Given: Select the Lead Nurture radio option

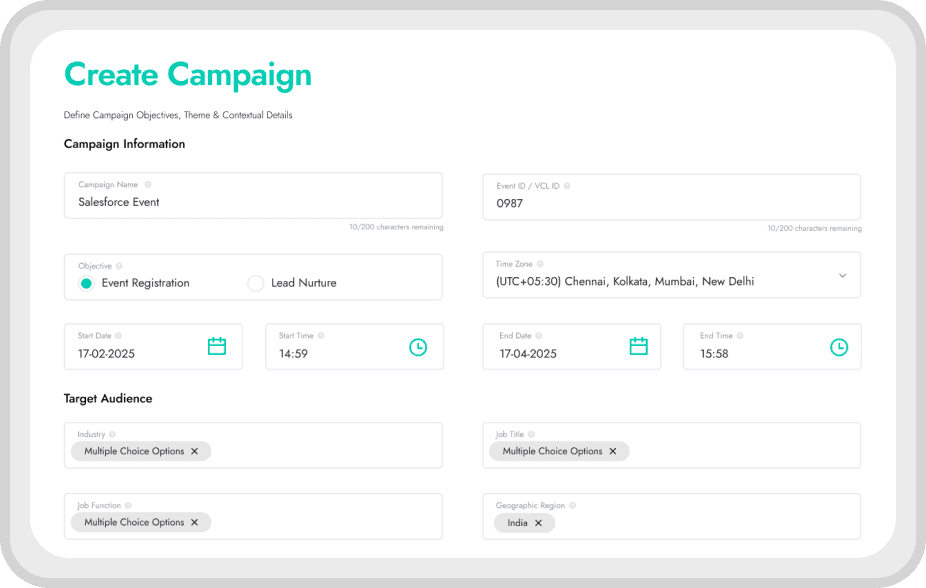Looking at the screenshot, I should point(255,283).
